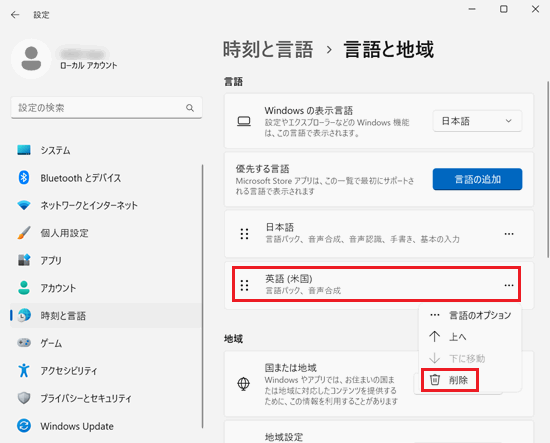The width and height of the screenshot is (550, 443).
Task: Open the more options for 英語 (米国)
Action: click(509, 285)
